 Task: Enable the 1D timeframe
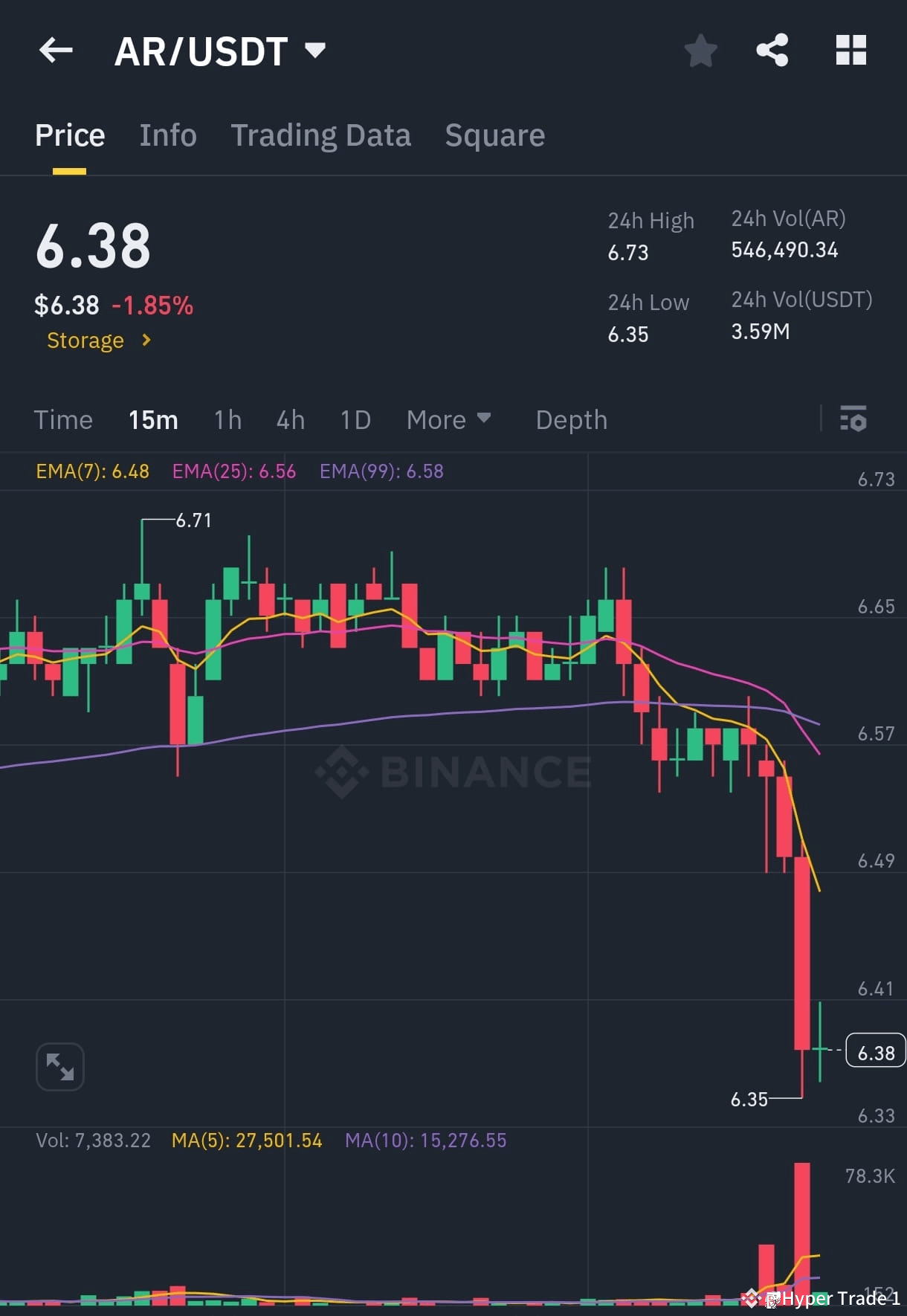355,419
